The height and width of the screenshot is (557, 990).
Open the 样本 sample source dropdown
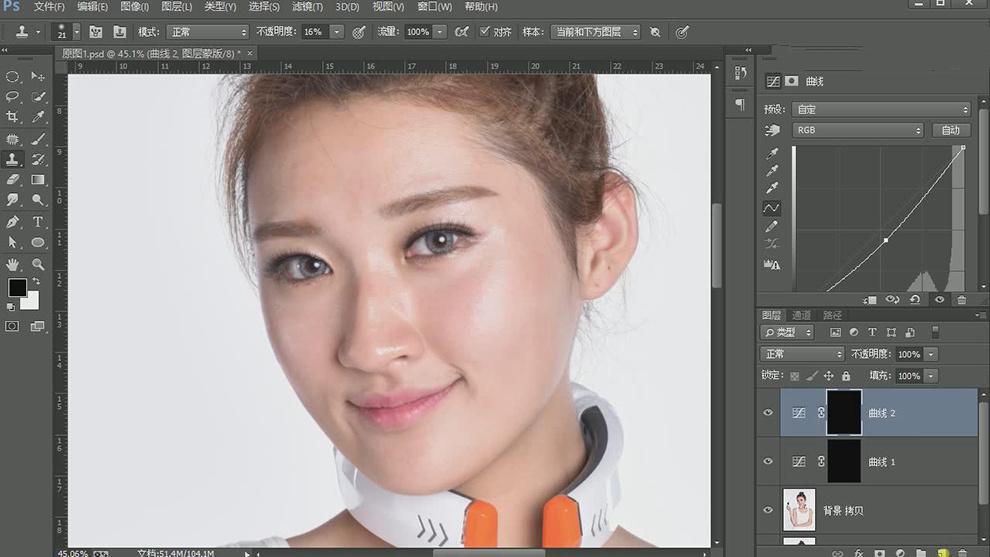tap(595, 32)
